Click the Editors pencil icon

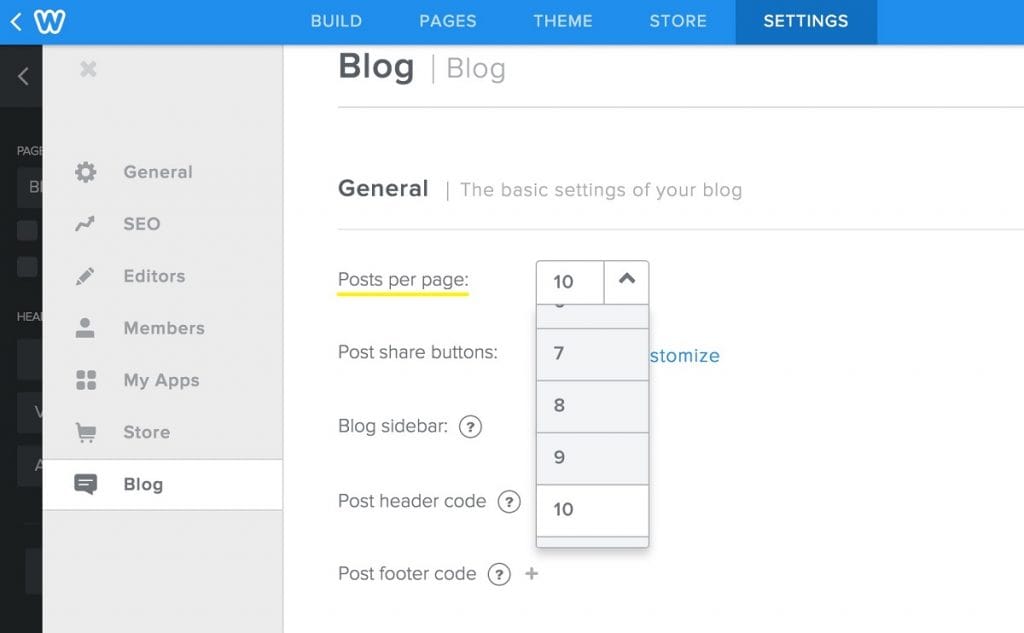coord(85,276)
